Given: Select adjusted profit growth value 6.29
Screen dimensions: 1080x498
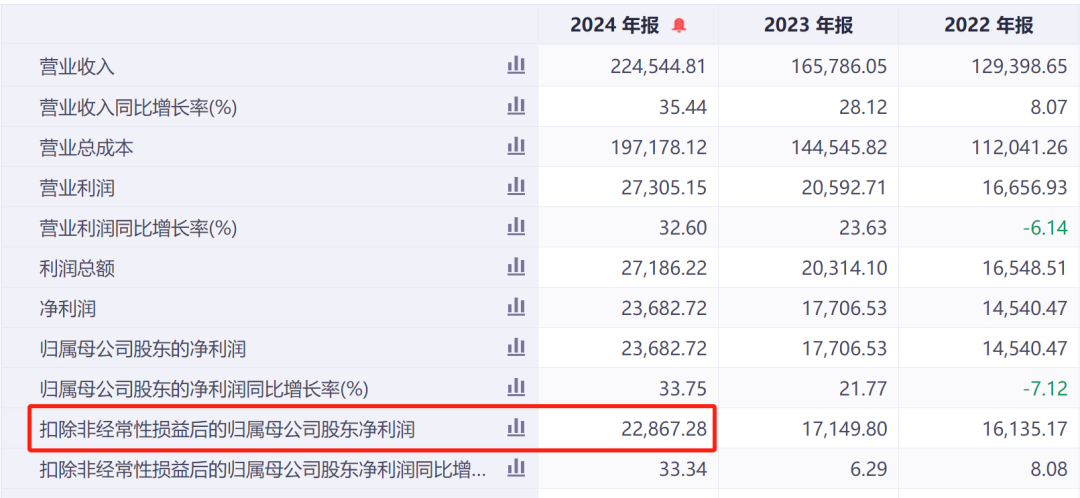Looking at the screenshot, I should coord(869,470).
